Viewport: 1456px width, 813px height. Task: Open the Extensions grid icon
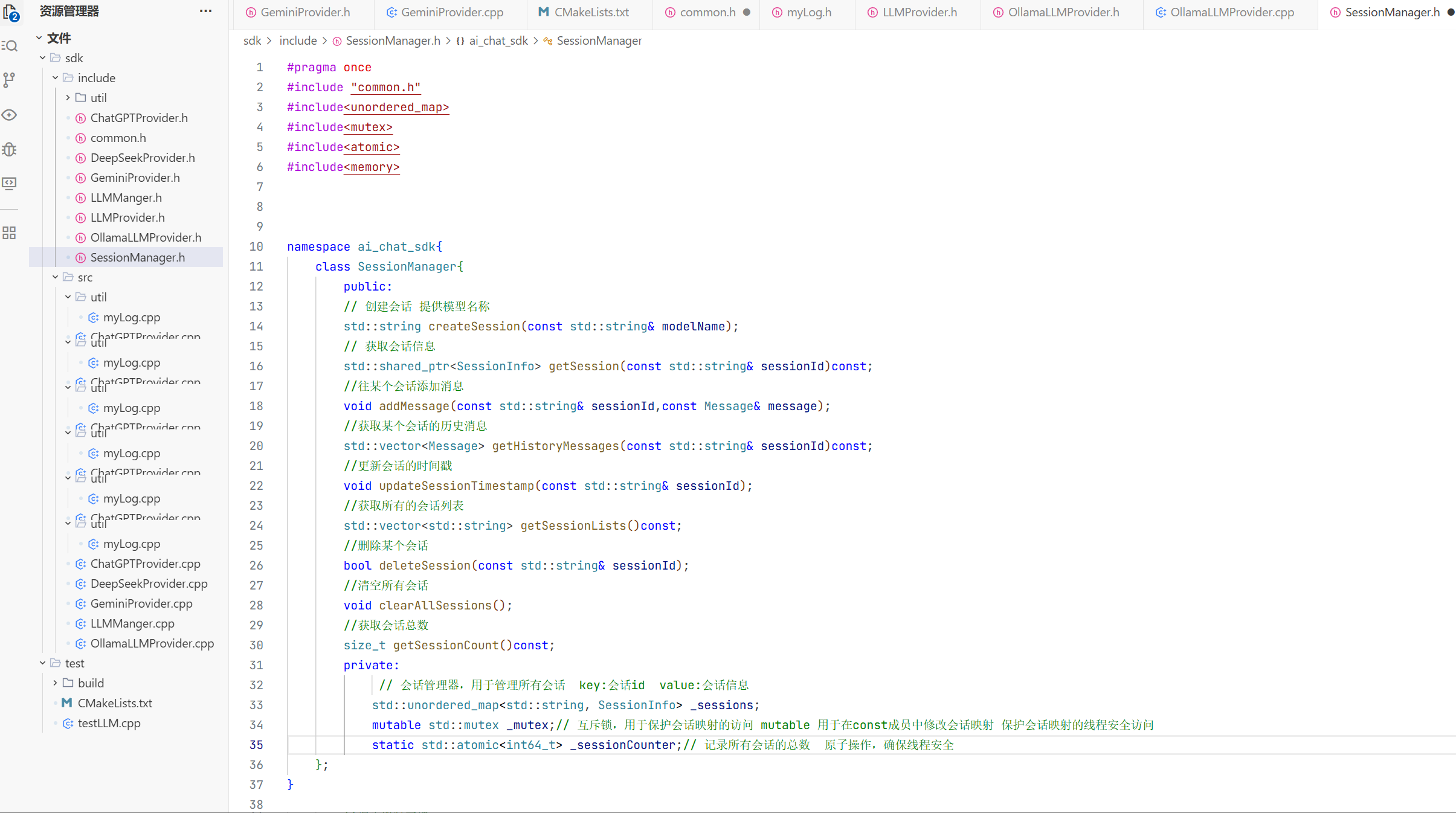click(x=10, y=233)
